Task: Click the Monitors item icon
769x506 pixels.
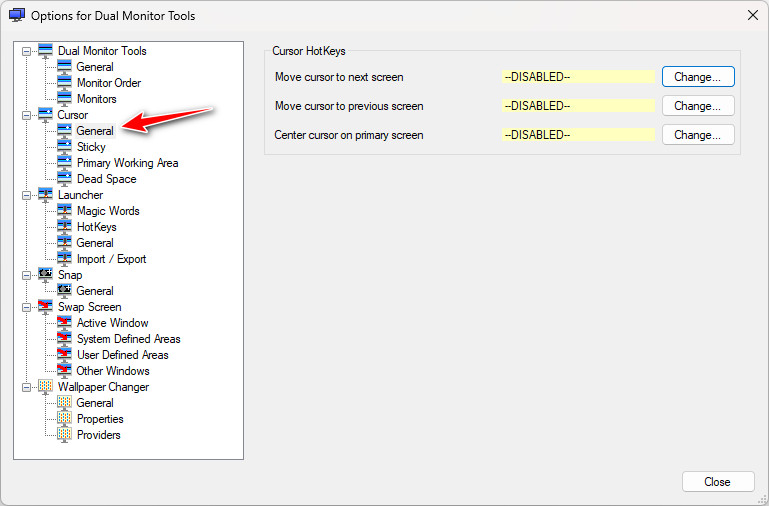Action: pyautogui.click(x=64, y=99)
